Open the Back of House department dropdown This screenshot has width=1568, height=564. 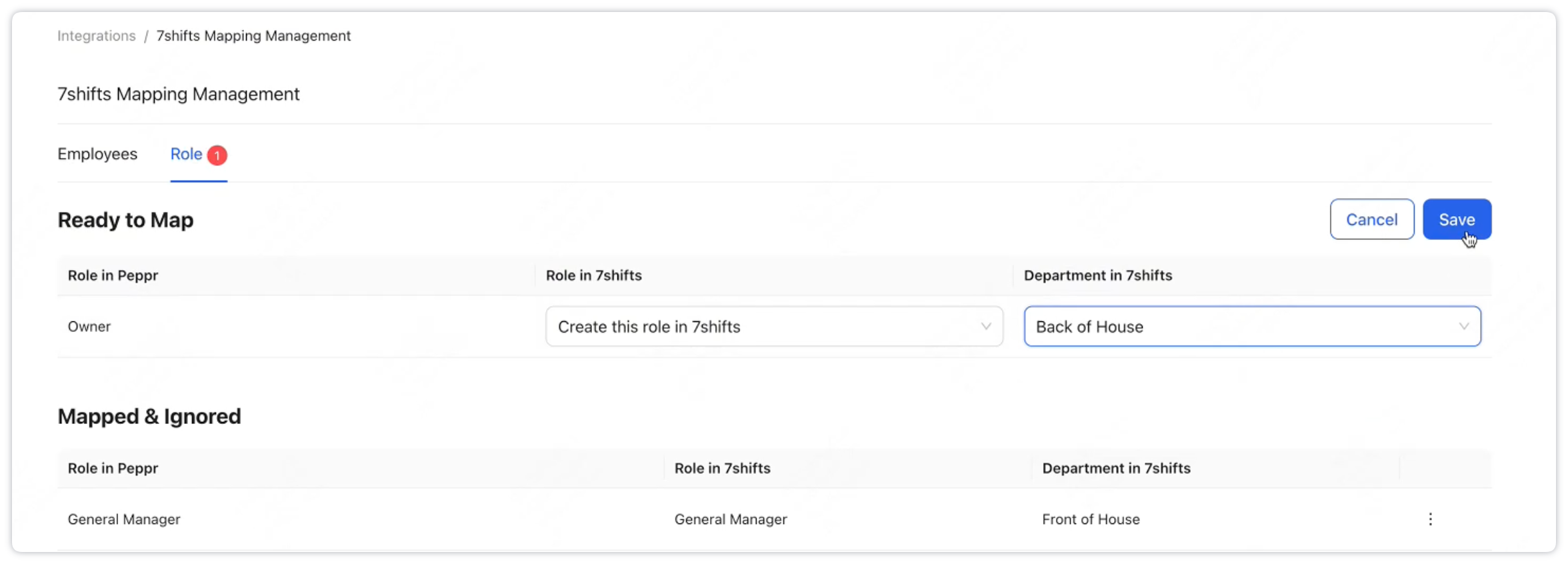[1252, 327]
